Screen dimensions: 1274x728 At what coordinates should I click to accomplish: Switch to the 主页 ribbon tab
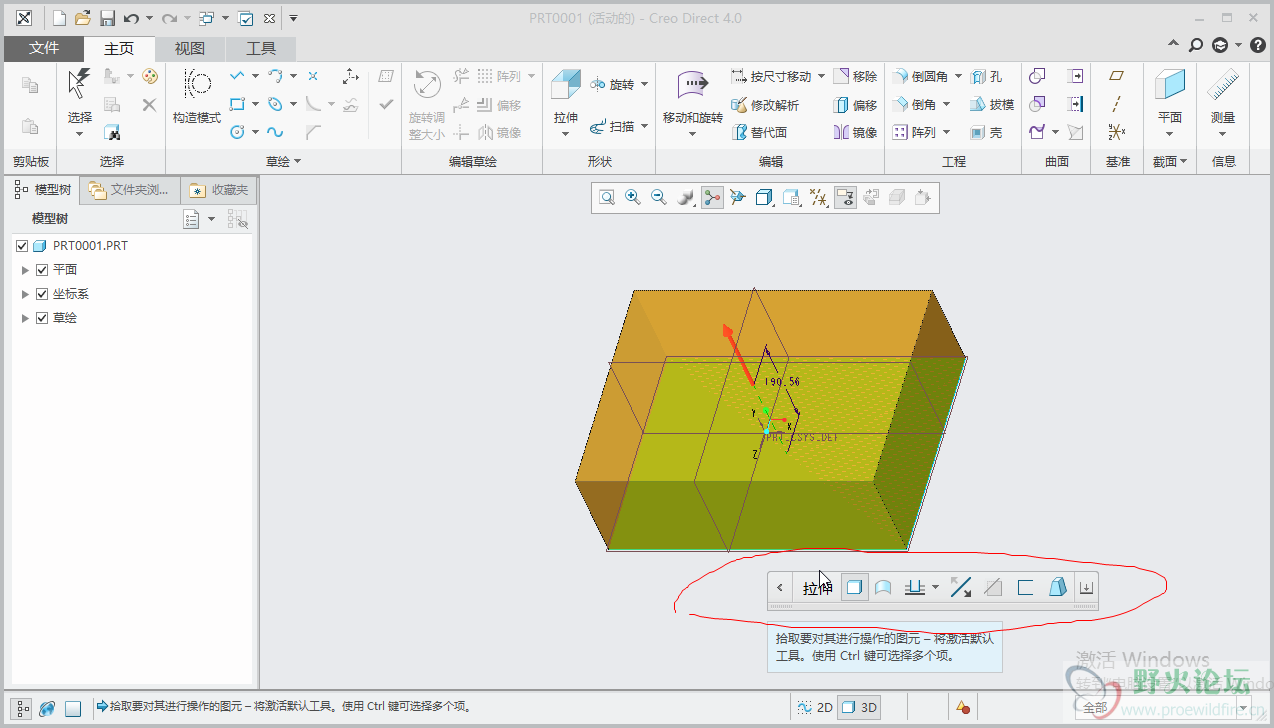pyautogui.click(x=119, y=48)
